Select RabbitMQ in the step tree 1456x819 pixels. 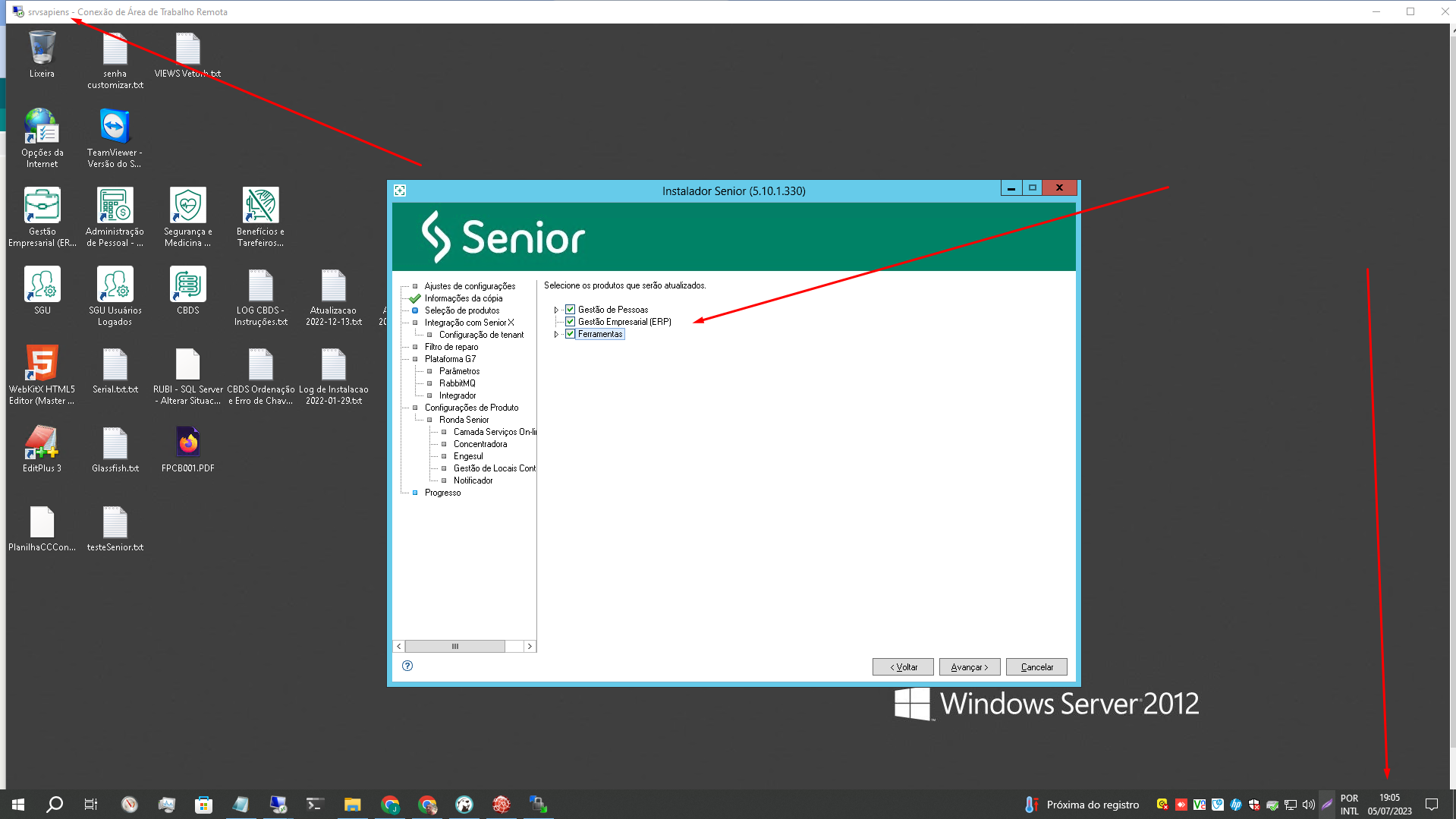457,383
